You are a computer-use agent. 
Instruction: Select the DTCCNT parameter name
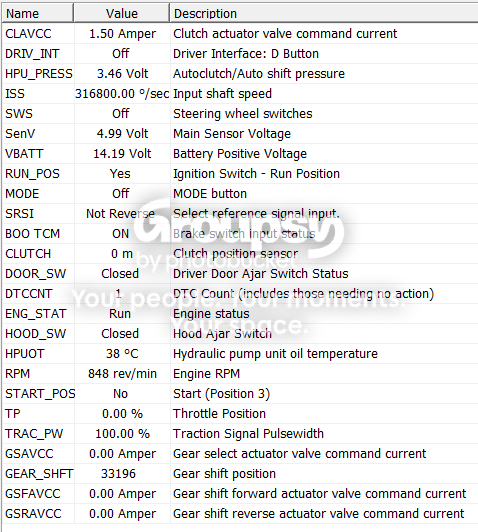tap(29, 294)
